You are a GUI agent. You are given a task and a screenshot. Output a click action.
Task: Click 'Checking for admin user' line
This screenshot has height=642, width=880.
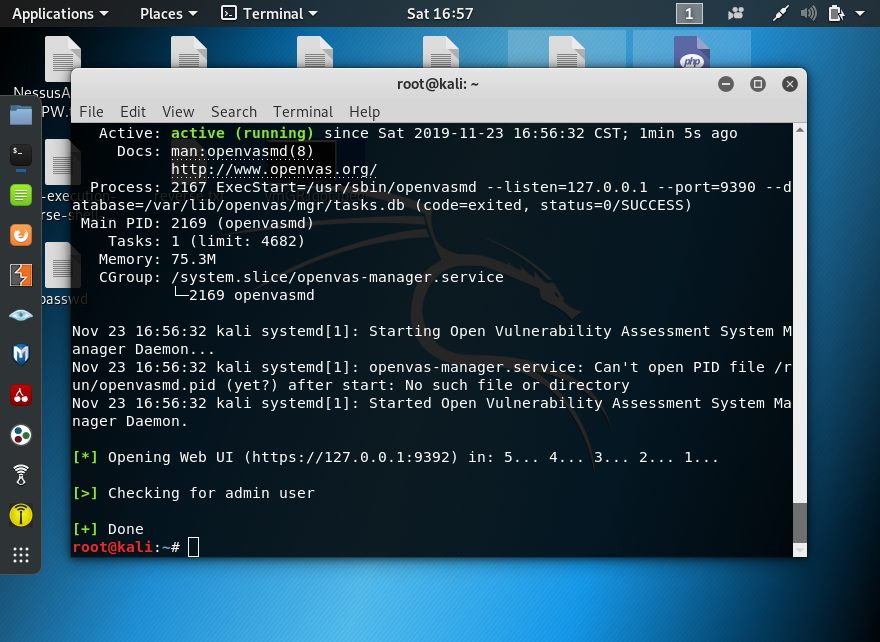click(x=211, y=493)
